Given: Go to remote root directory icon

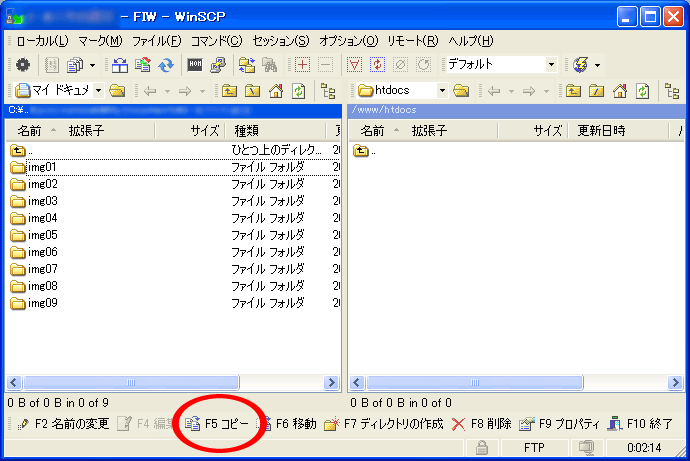Looking at the screenshot, I should (596, 91).
